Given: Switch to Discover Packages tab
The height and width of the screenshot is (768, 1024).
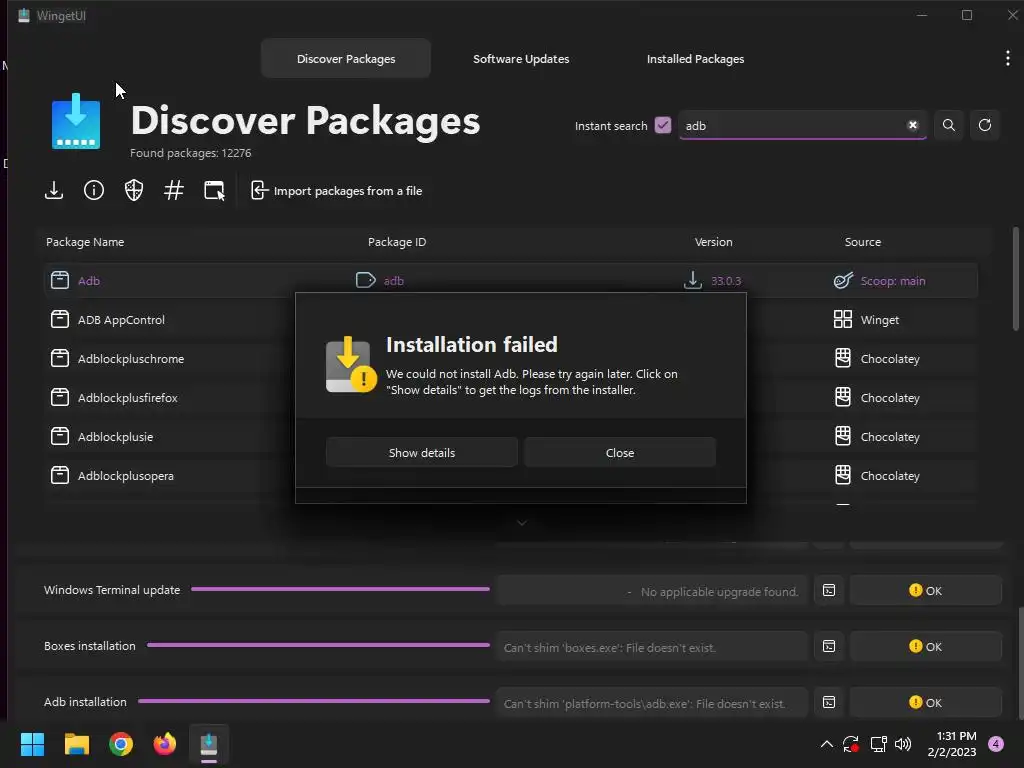Looking at the screenshot, I should pyautogui.click(x=346, y=59).
